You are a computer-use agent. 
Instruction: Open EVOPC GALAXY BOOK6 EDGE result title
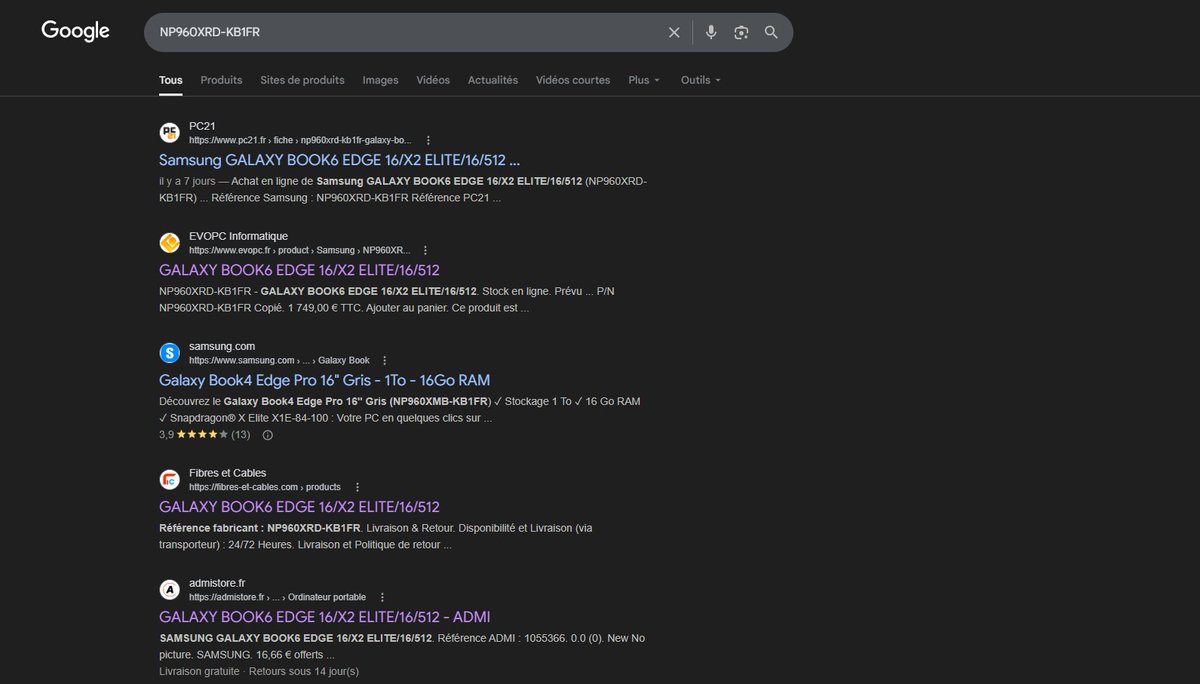click(x=299, y=270)
